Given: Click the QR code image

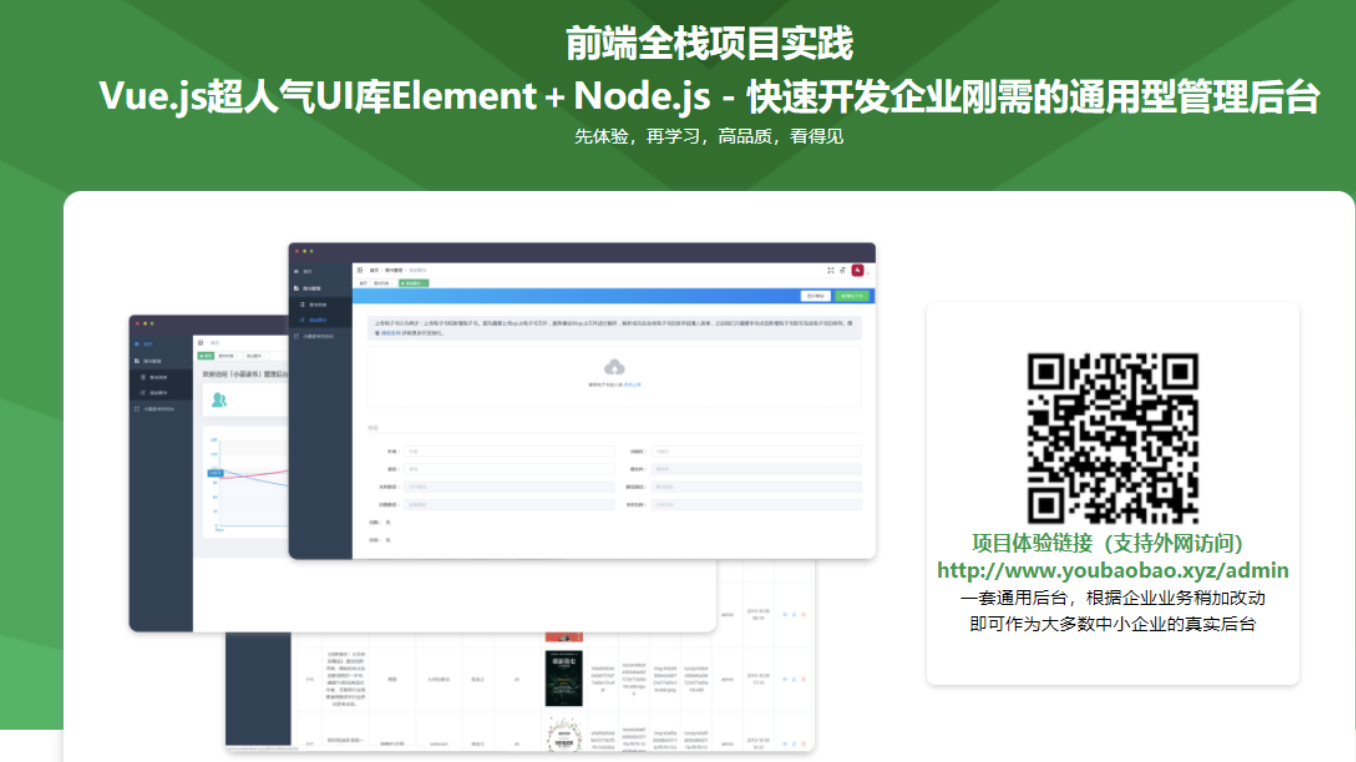Looking at the screenshot, I should click(x=1113, y=439).
